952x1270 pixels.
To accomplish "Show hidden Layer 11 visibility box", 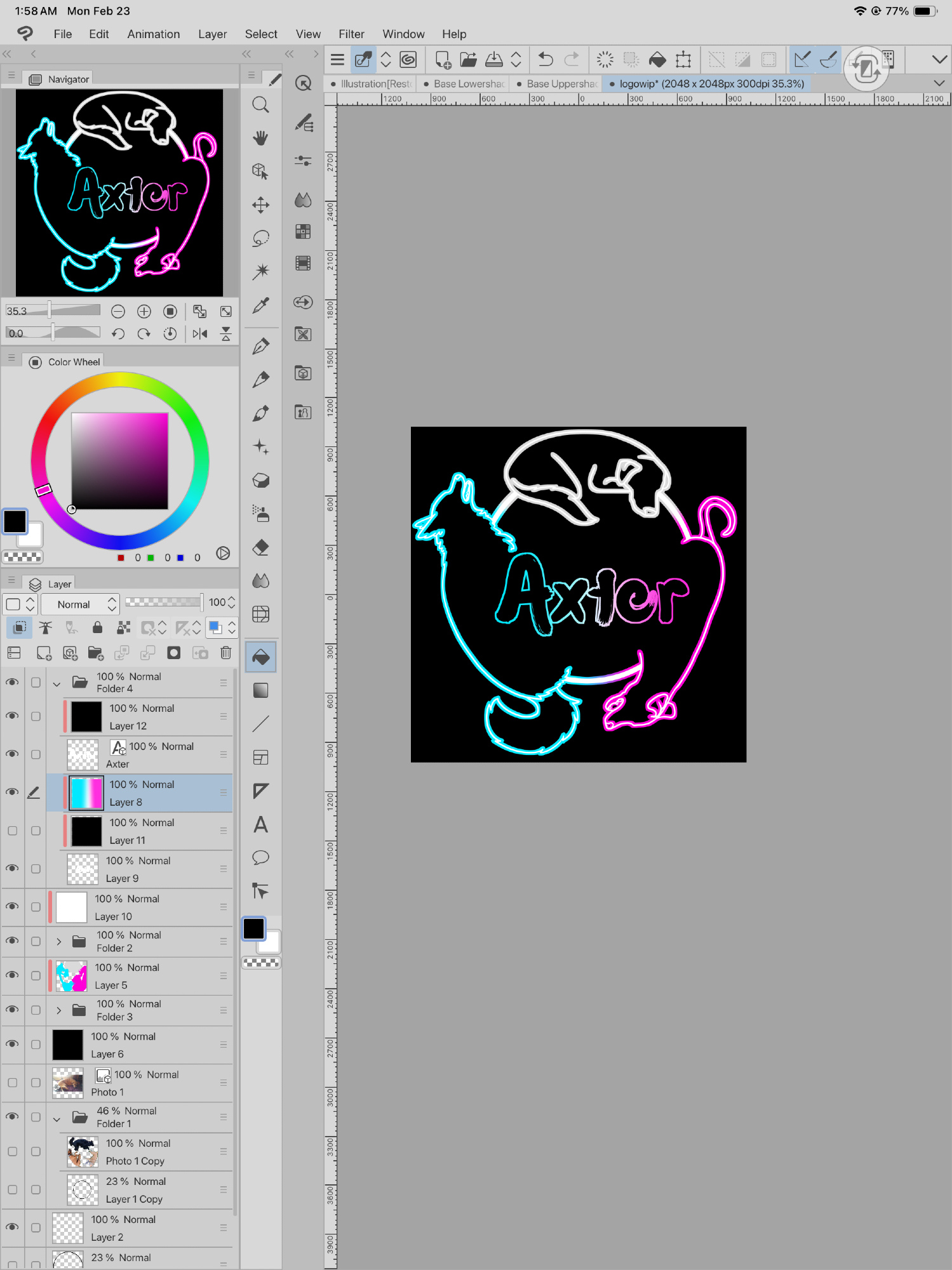I will pyautogui.click(x=12, y=831).
